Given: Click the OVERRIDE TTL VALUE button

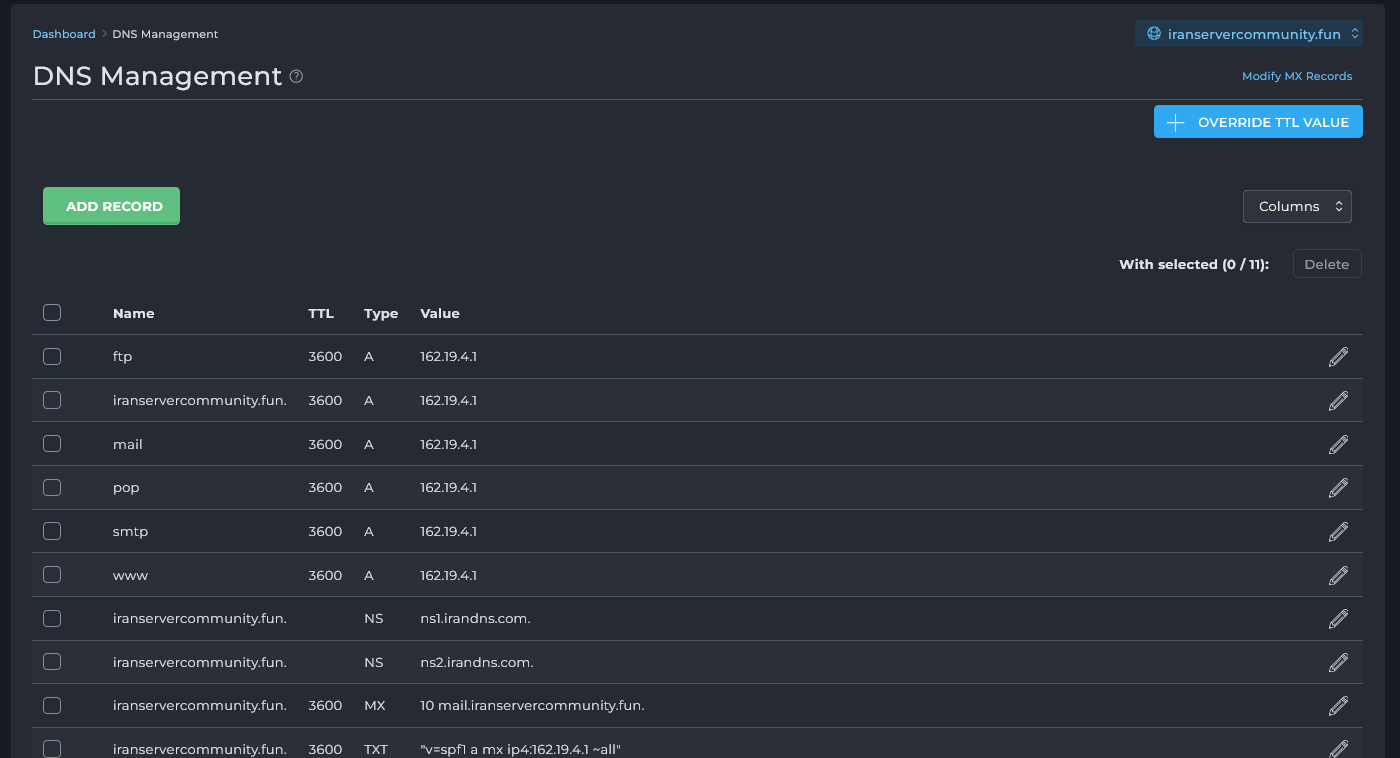Looking at the screenshot, I should tap(1258, 122).
